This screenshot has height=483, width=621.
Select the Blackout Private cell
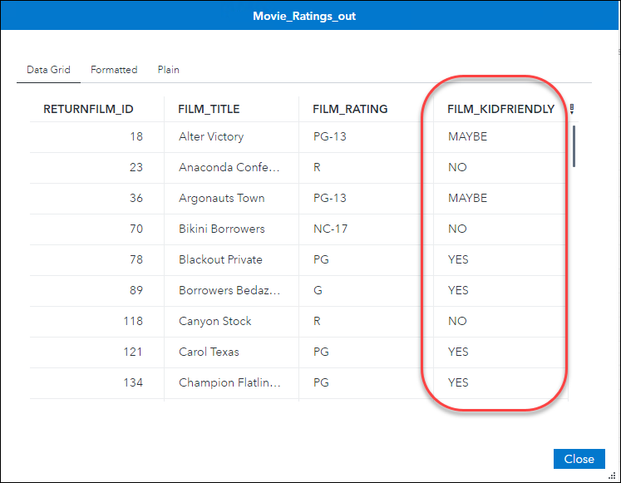click(x=220, y=260)
